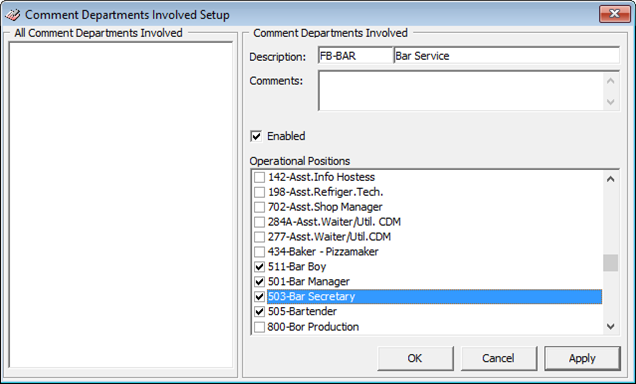Select the 800-Bor Production row text
636x384 pixels.
click(313, 327)
